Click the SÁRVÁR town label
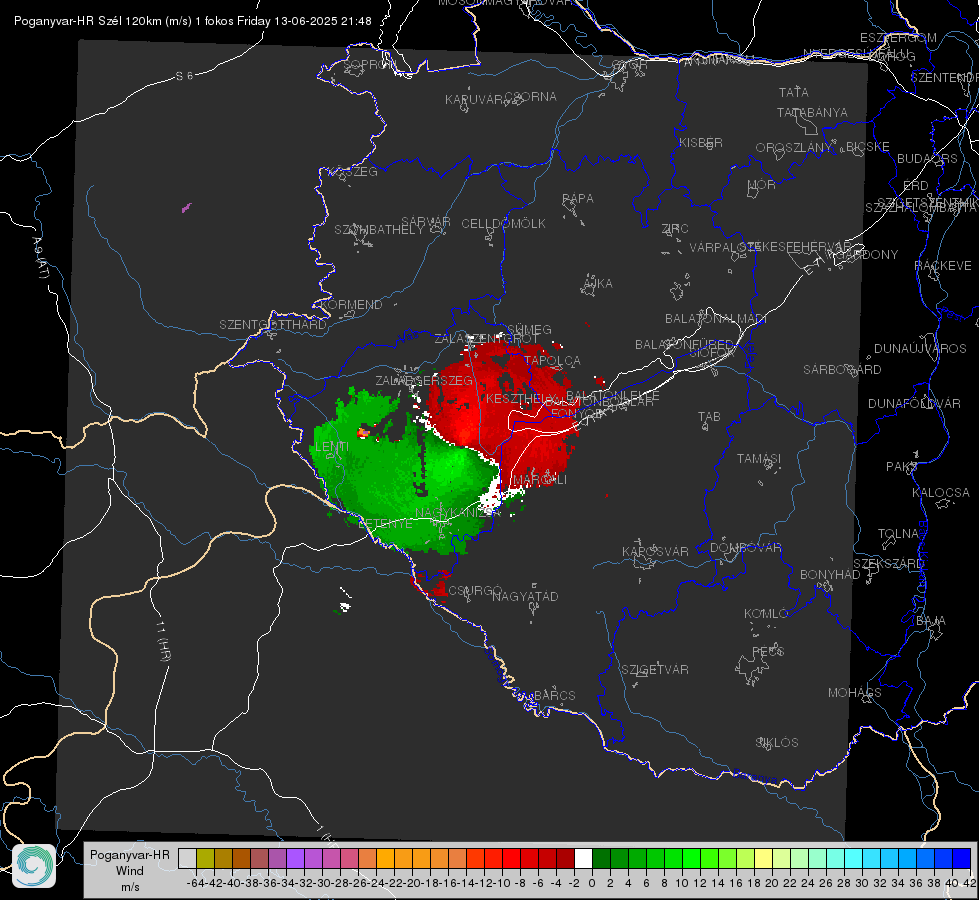The image size is (979, 900). pos(426,222)
